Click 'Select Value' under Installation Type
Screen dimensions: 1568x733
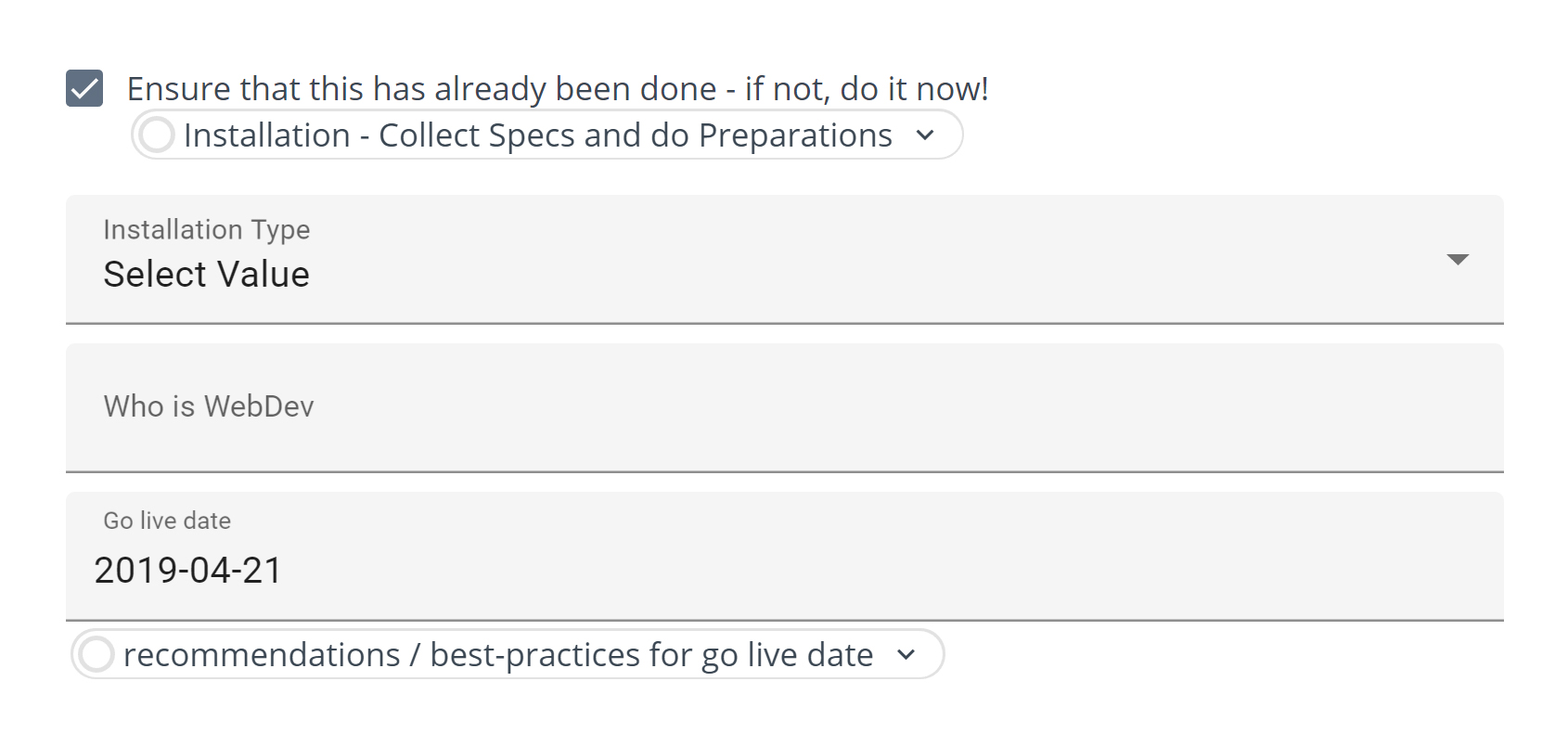(205, 274)
